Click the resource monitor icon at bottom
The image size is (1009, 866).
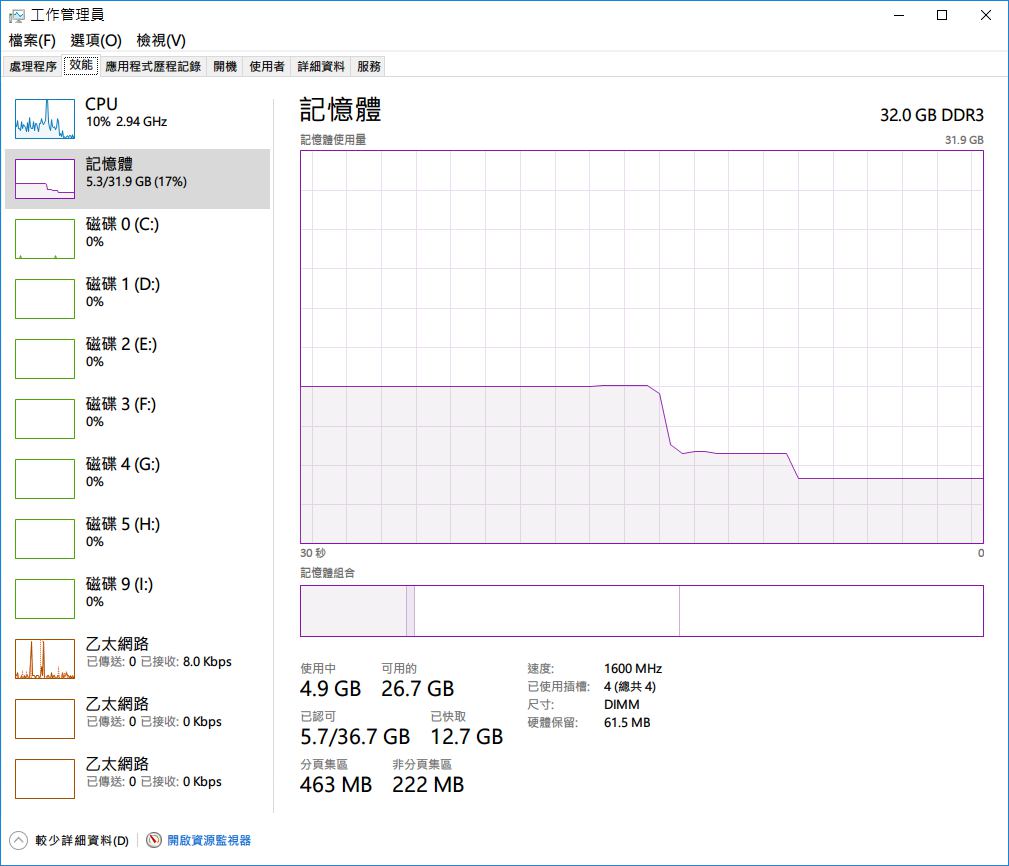[x=154, y=840]
